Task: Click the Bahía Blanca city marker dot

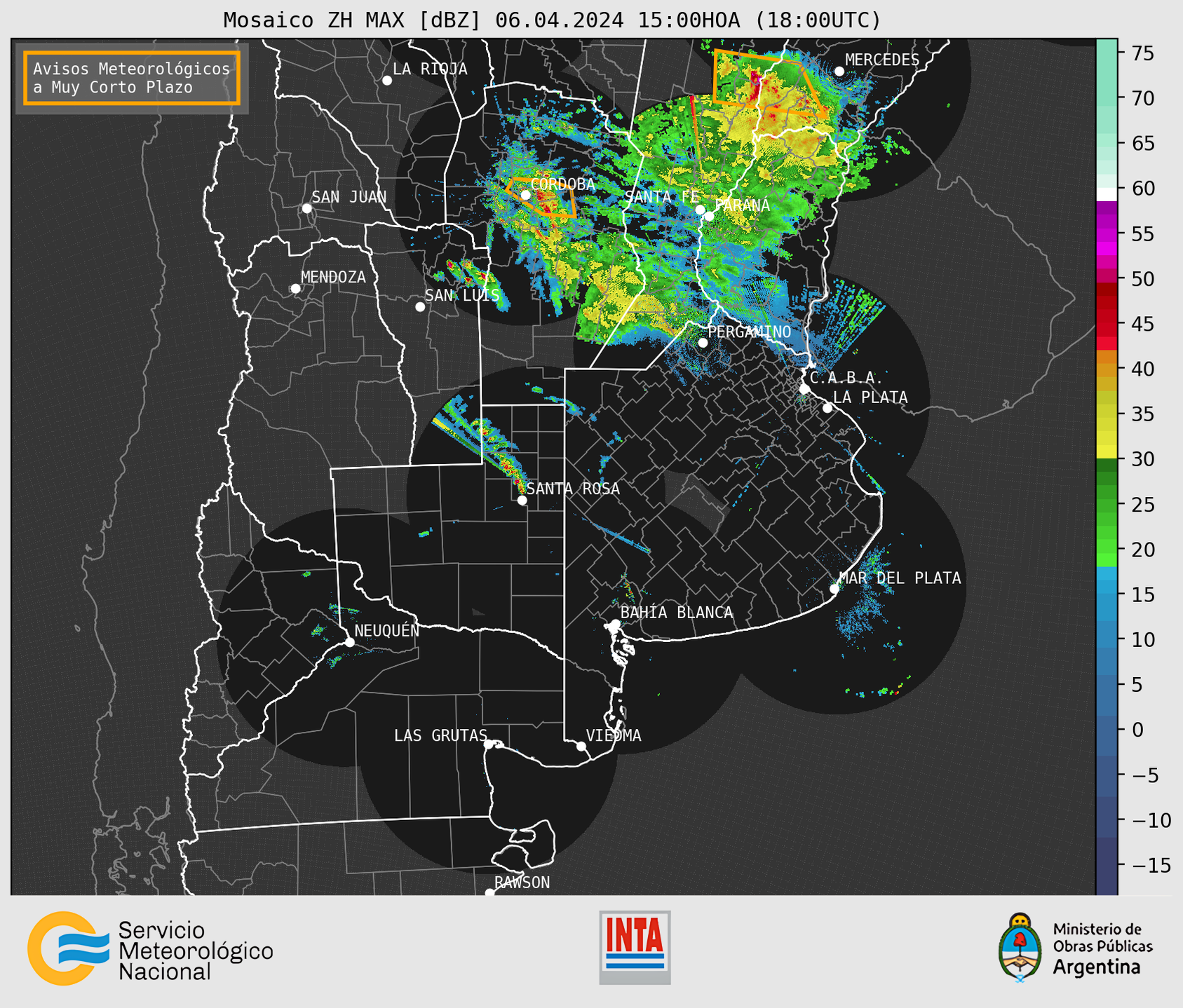Action: pos(615,624)
